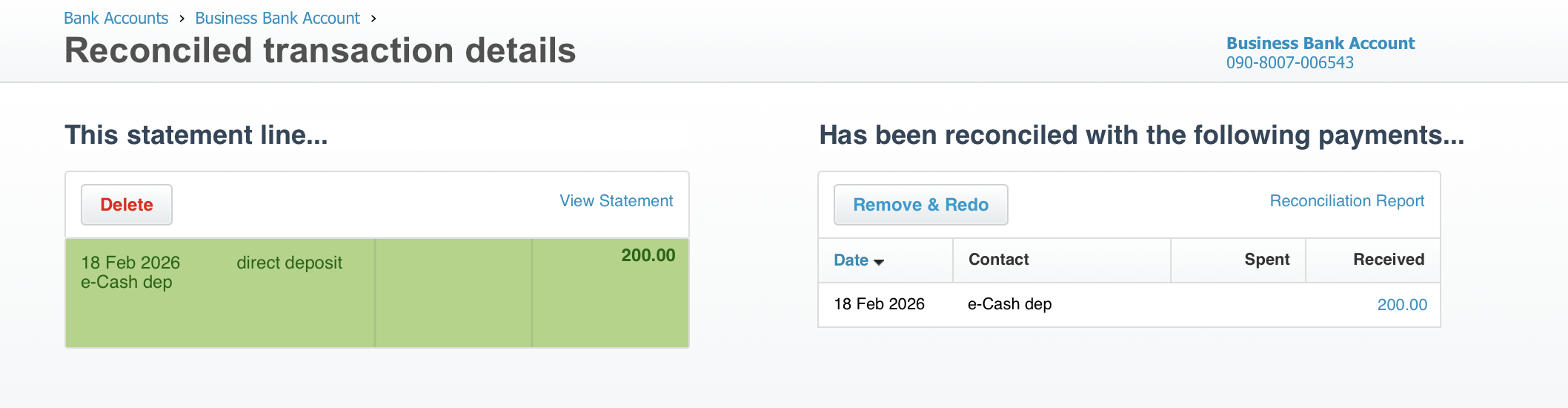
Task: Delete the statement line
Action: click(x=127, y=205)
